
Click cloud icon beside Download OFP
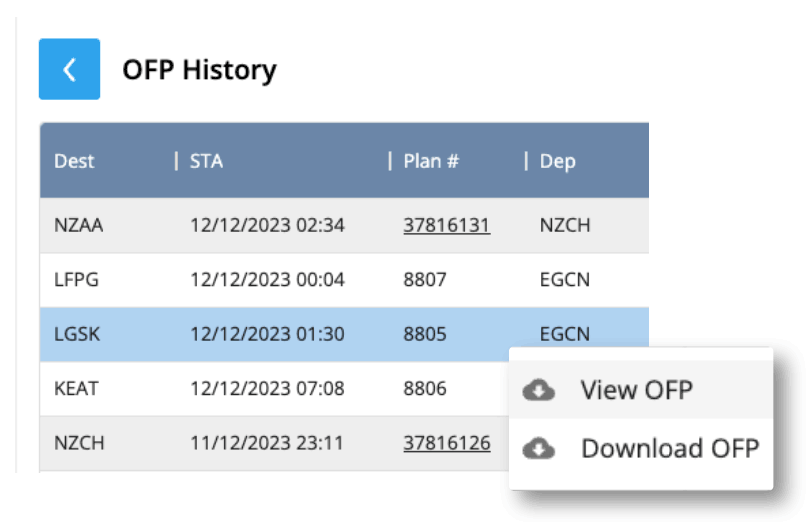point(539,448)
